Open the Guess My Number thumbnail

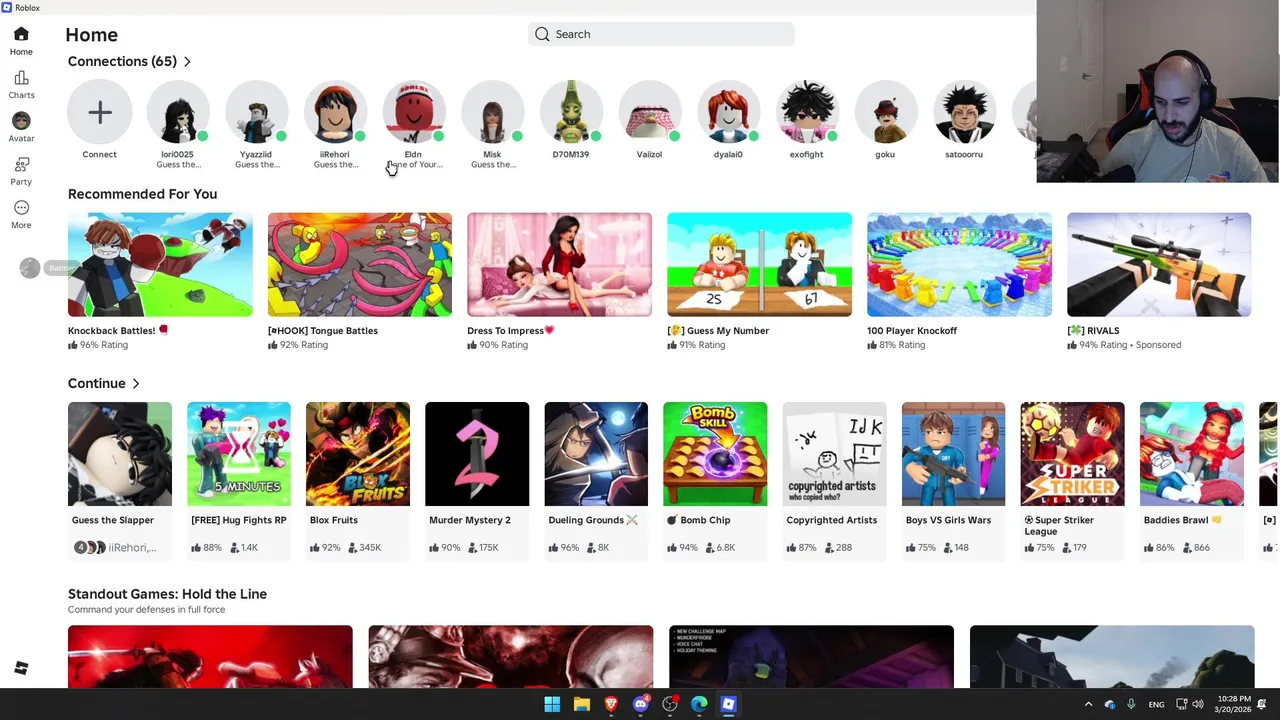coord(759,264)
